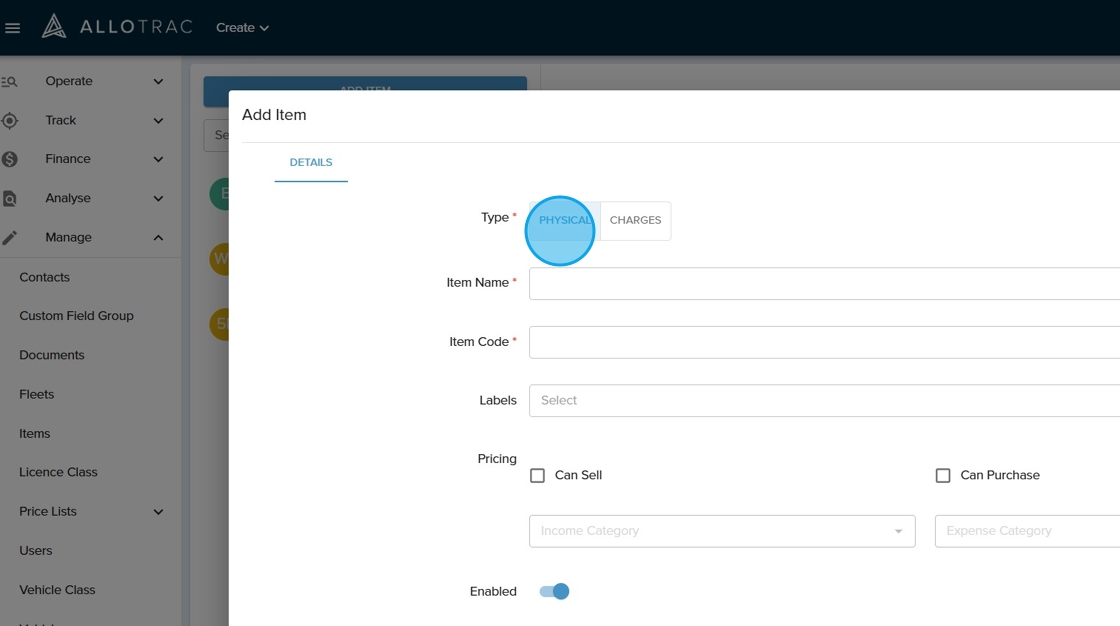1120x626 pixels.
Task: Click the Analyse magnifier icon
Action: tap(10, 199)
